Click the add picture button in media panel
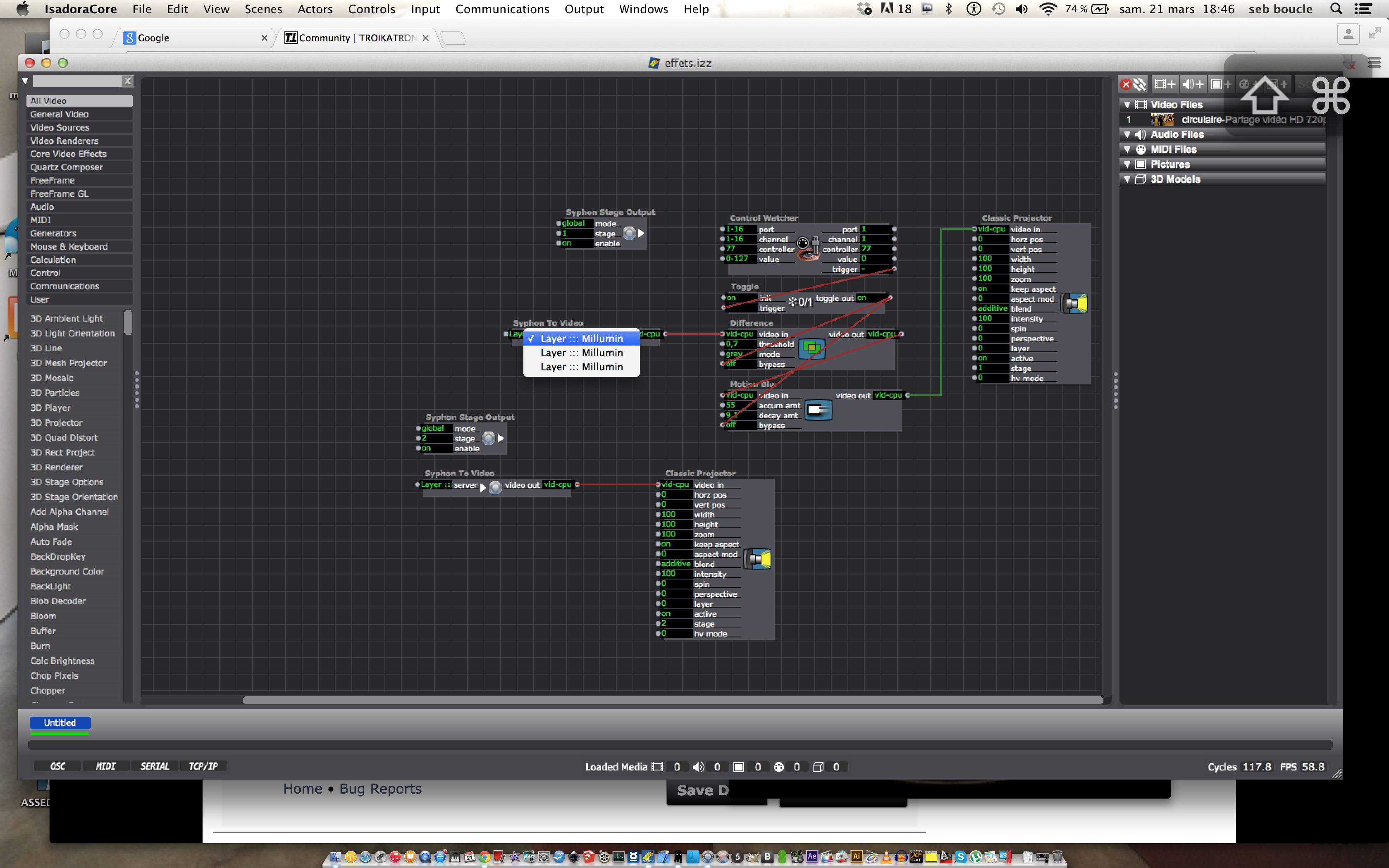1389x868 pixels. point(1221,84)
